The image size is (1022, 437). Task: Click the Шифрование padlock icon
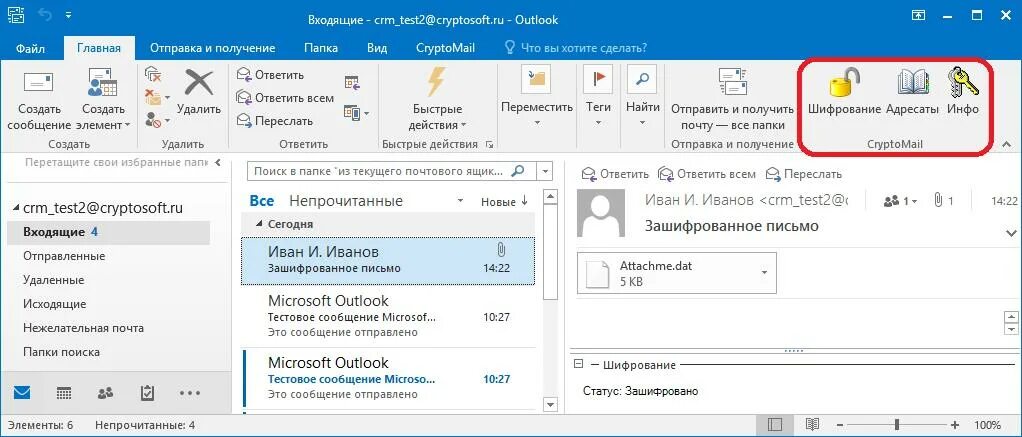tap(844, 83)
